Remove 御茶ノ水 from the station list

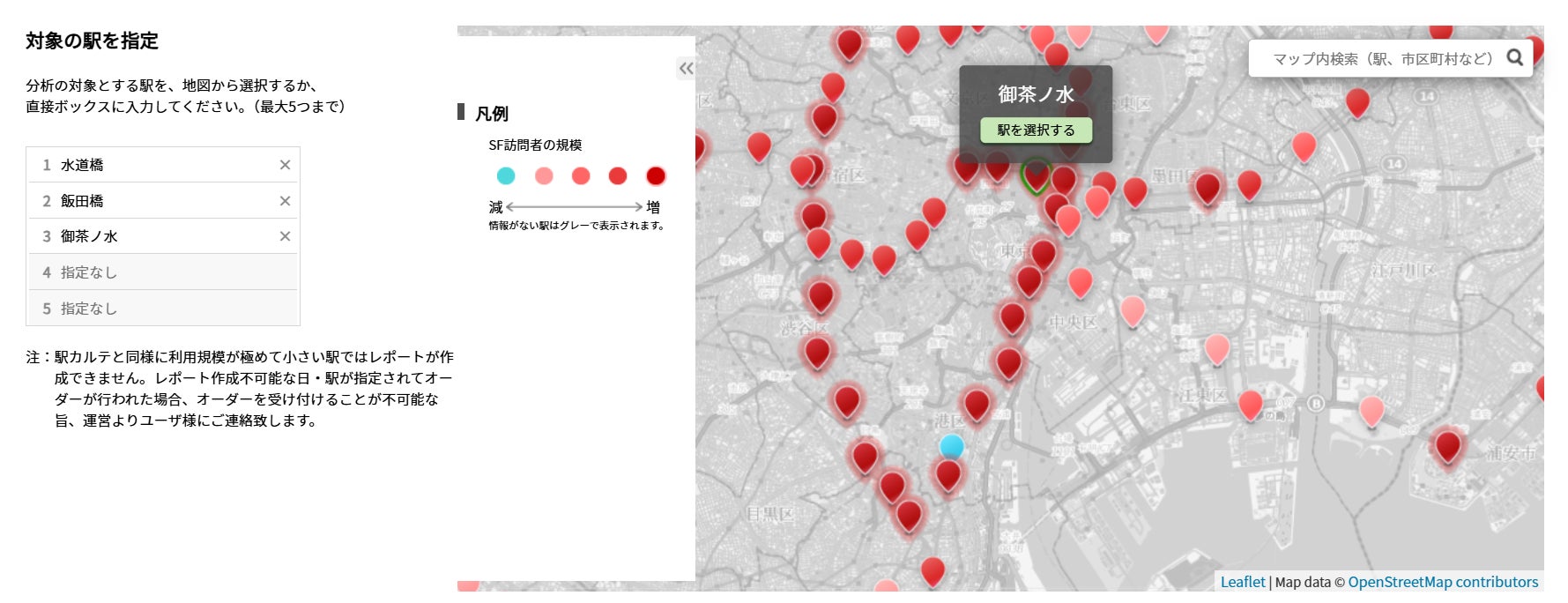285,236
